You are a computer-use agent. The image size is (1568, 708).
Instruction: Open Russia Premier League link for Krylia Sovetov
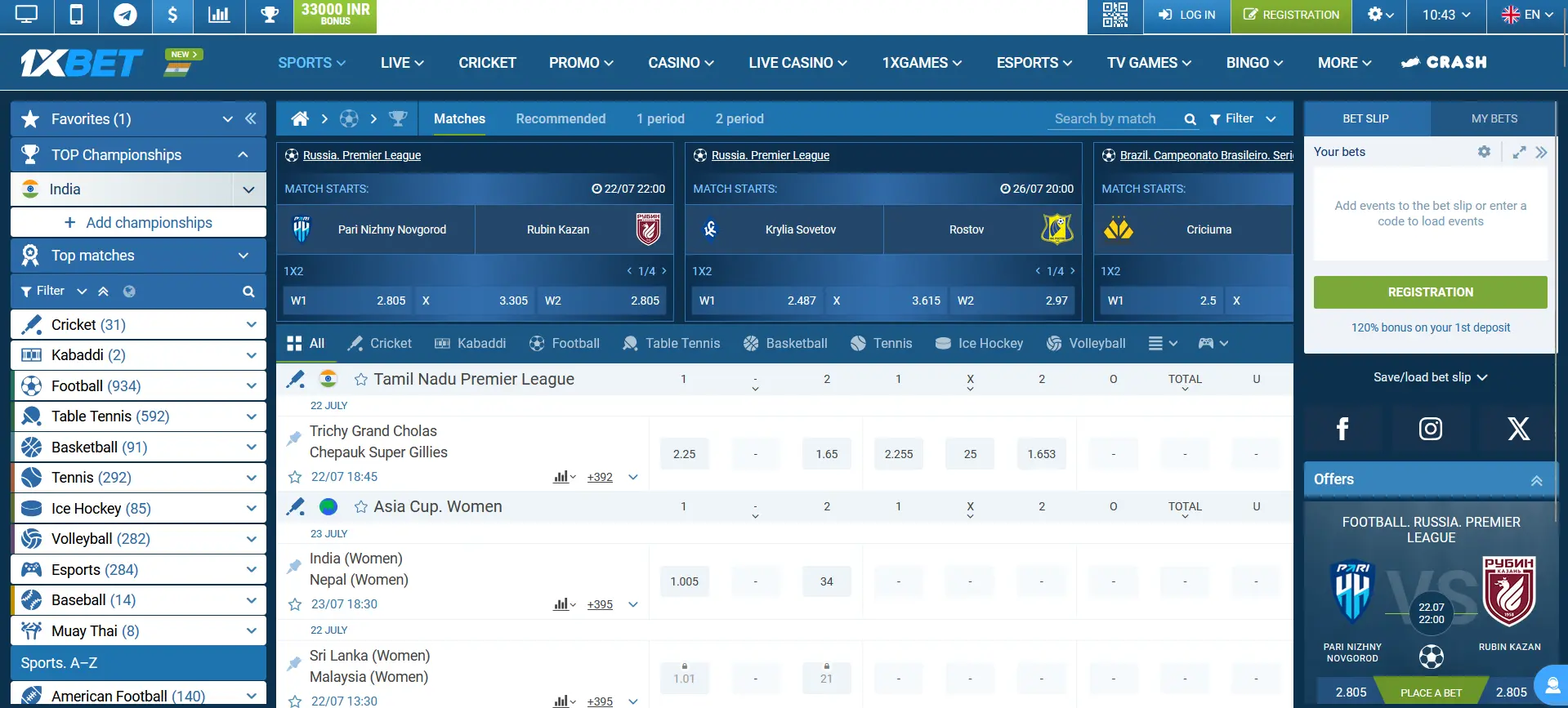click(x=770, y=155)
